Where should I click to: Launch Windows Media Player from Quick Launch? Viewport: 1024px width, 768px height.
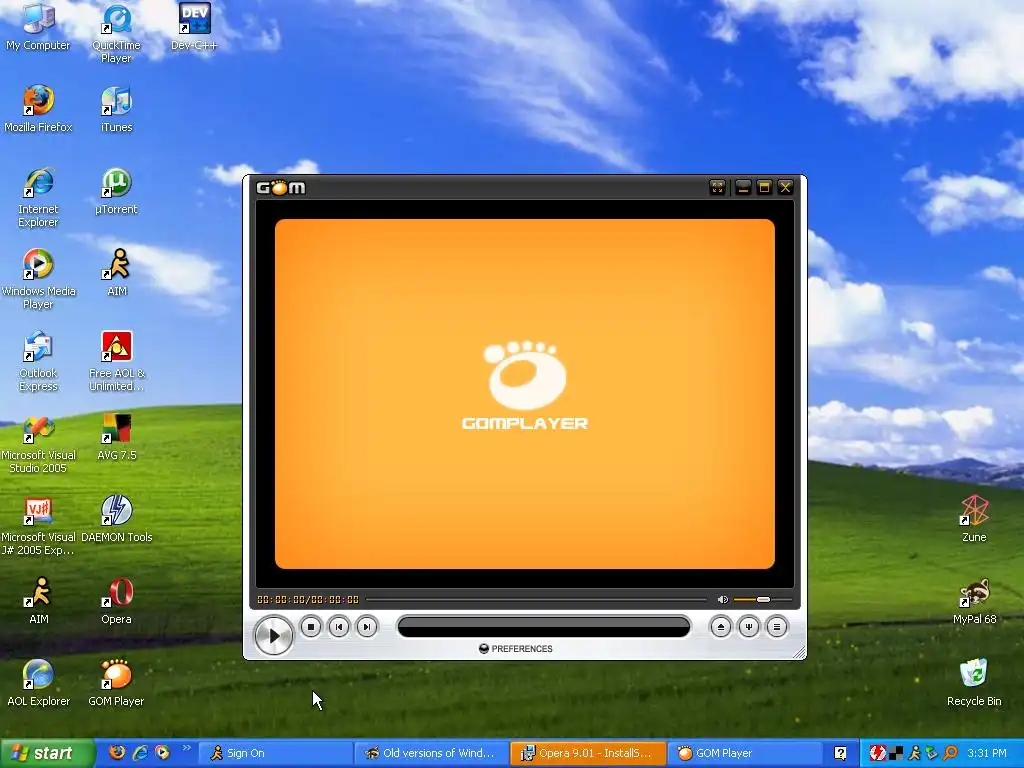(162, 753)
